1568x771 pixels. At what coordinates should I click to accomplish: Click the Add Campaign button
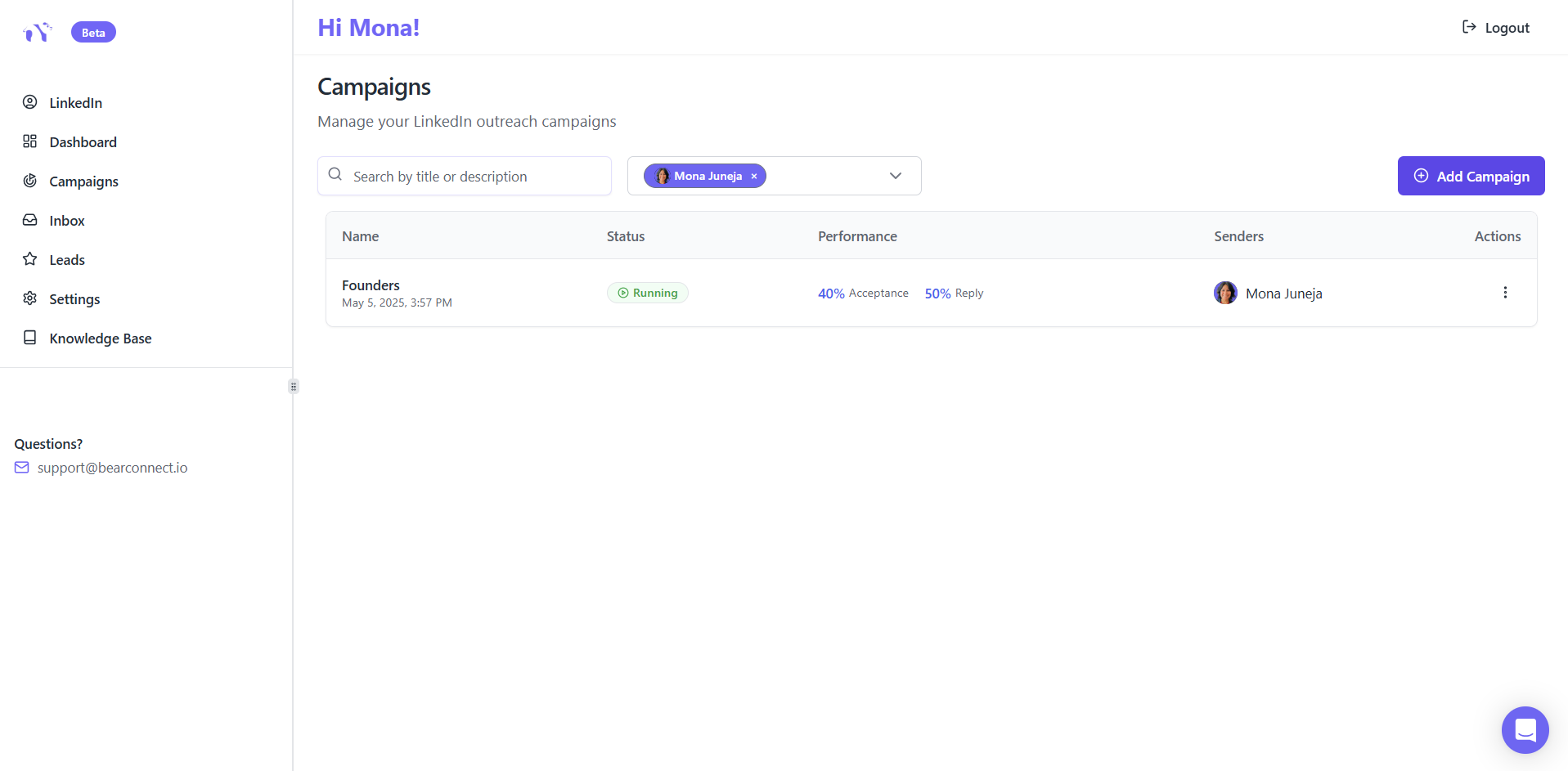point(1471,176)
